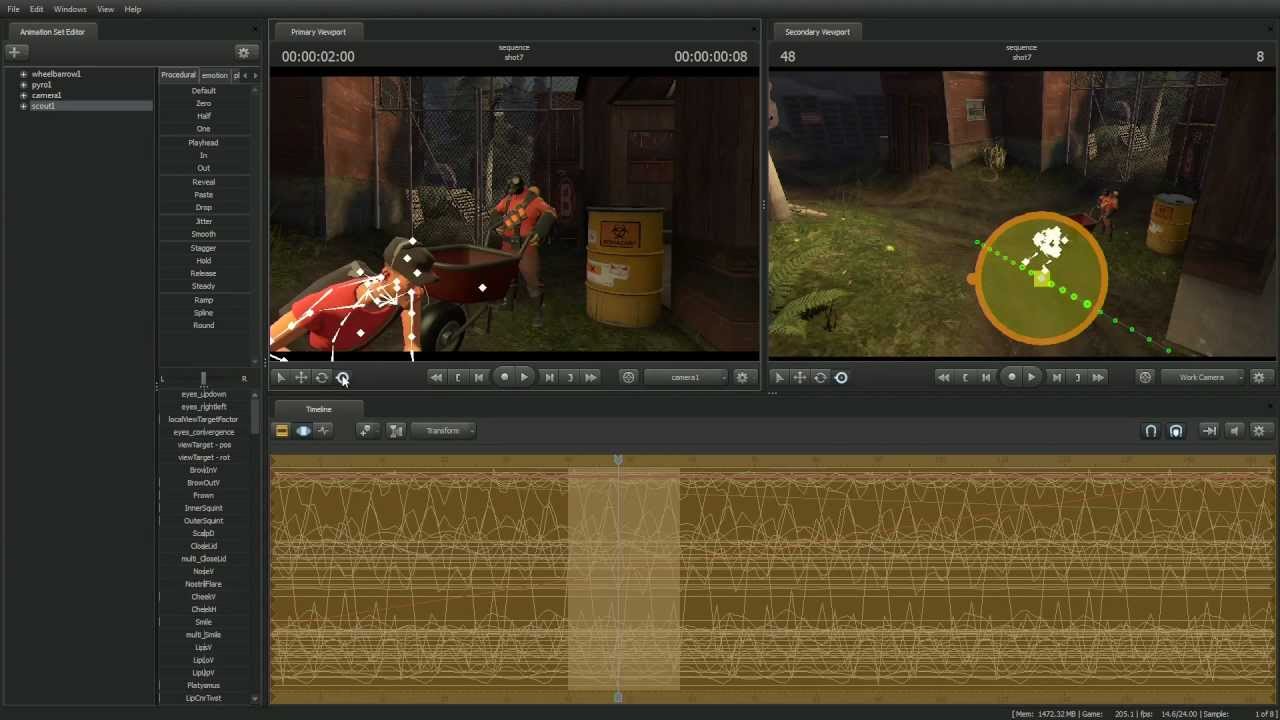This screenshot has width=1280, height=720.
Task: Toggle the first magnet snap button in Timeline
Action: tap(1151, 431)
